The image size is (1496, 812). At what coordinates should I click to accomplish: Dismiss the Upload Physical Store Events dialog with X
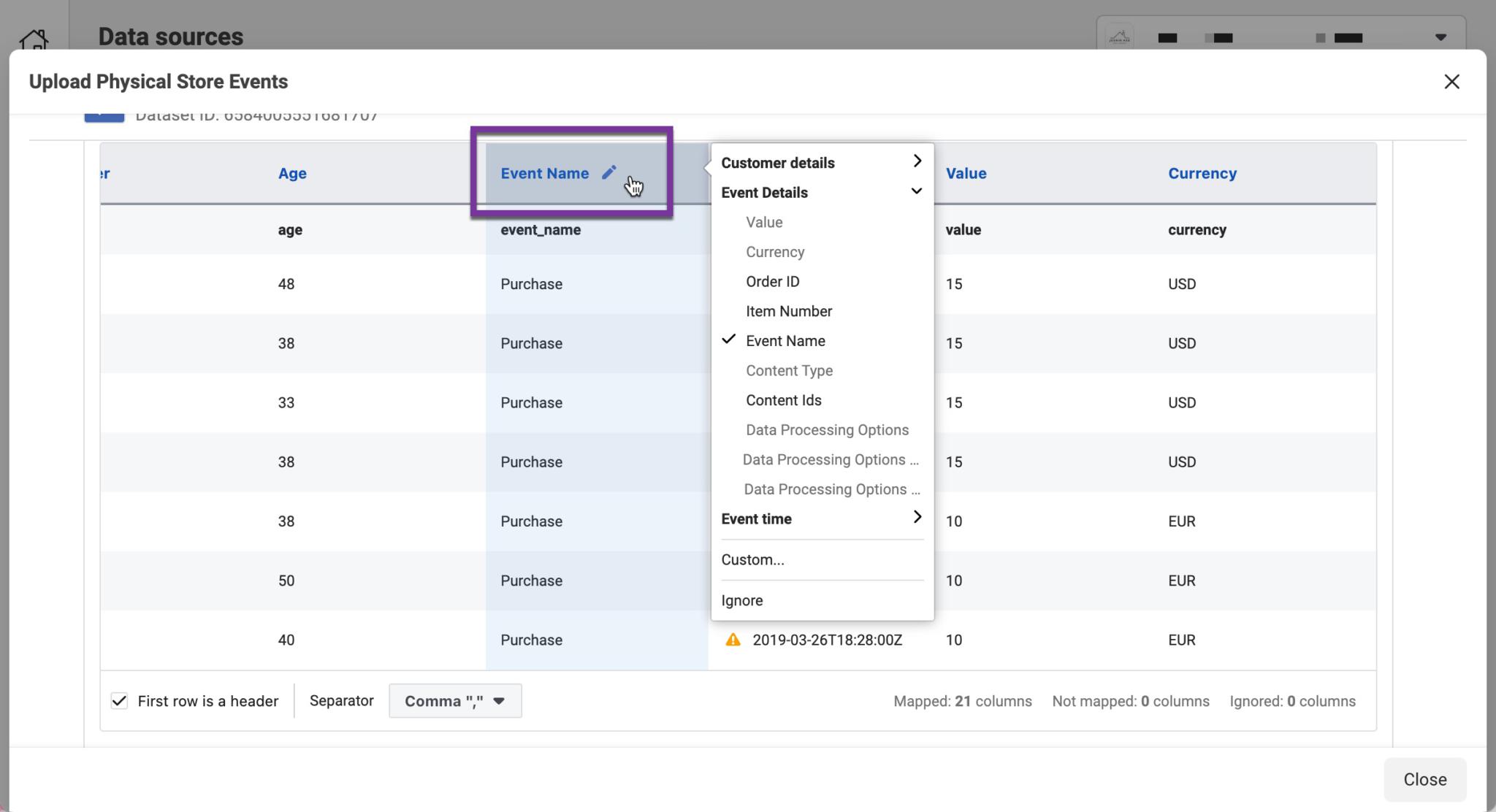pyautogui.click(x=1451, y=81)
